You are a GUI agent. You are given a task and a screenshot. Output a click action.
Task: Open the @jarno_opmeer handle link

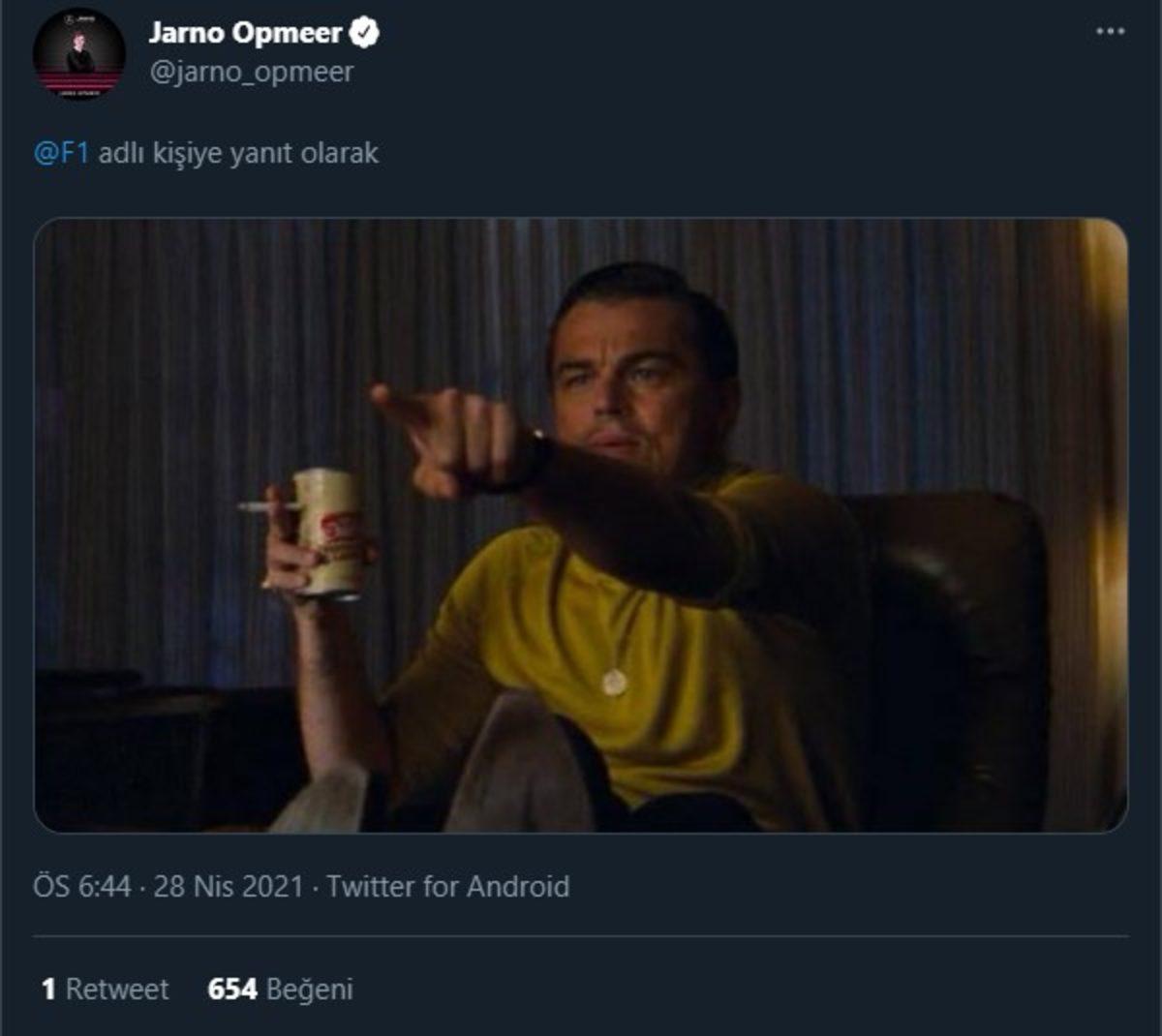pos(251,73)
